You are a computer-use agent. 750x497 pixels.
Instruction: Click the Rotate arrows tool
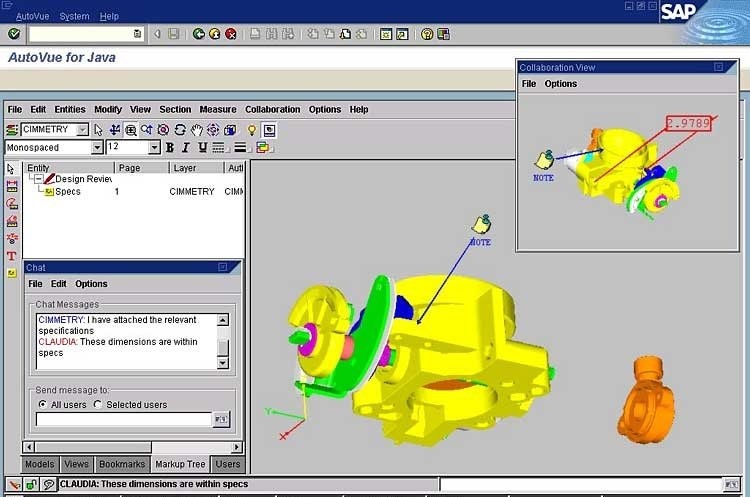coord(180,130)
